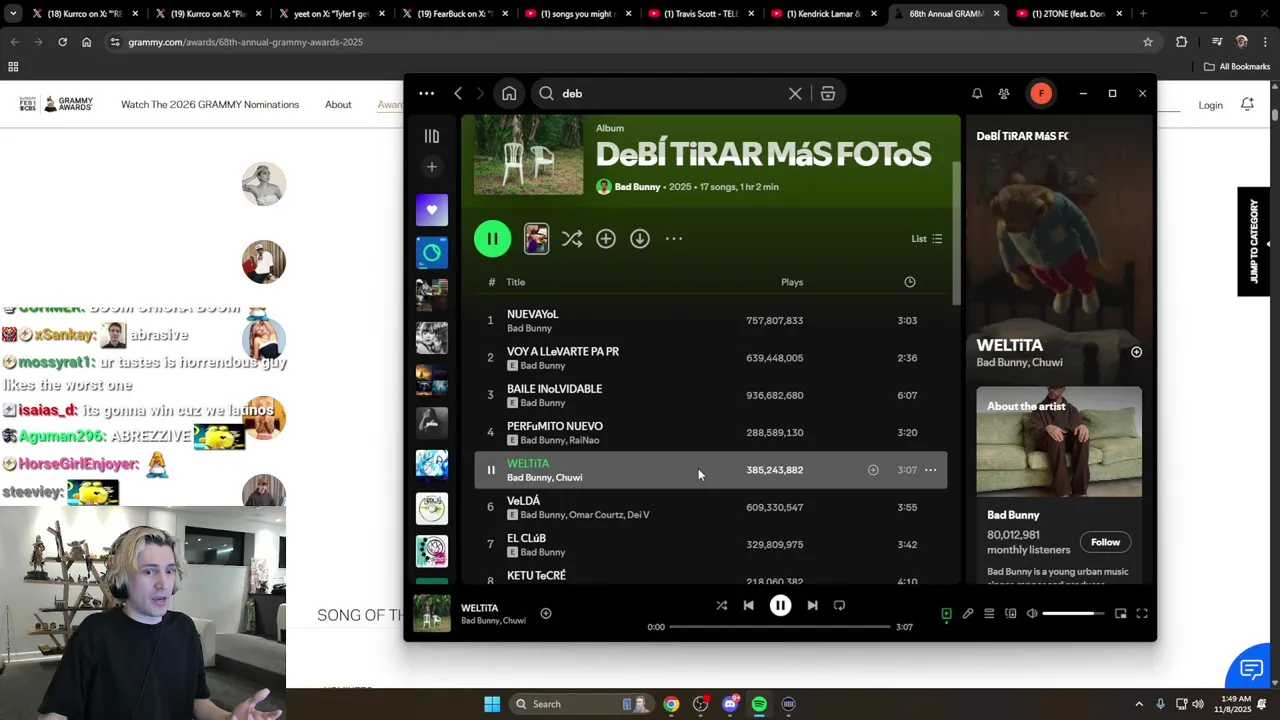This screenshot has height=720, width=1280.
Task: Expand Your Library sidebar
Action: pyautogui.click(x=432, y=136)
